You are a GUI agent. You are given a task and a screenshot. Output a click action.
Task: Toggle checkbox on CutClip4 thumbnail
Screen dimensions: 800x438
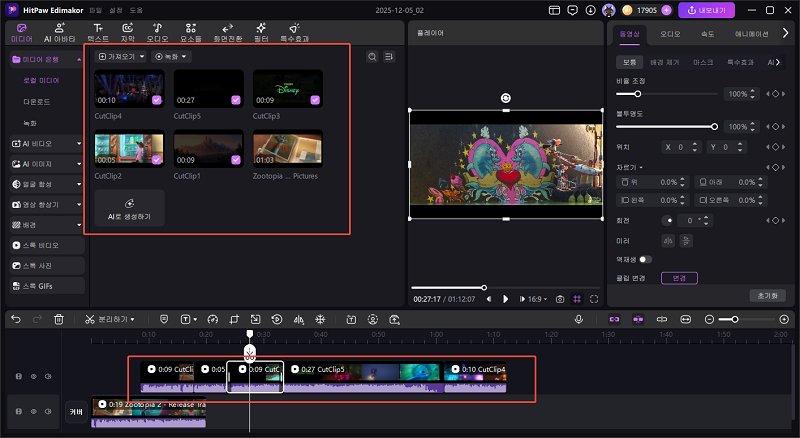[x=156, y=100]
